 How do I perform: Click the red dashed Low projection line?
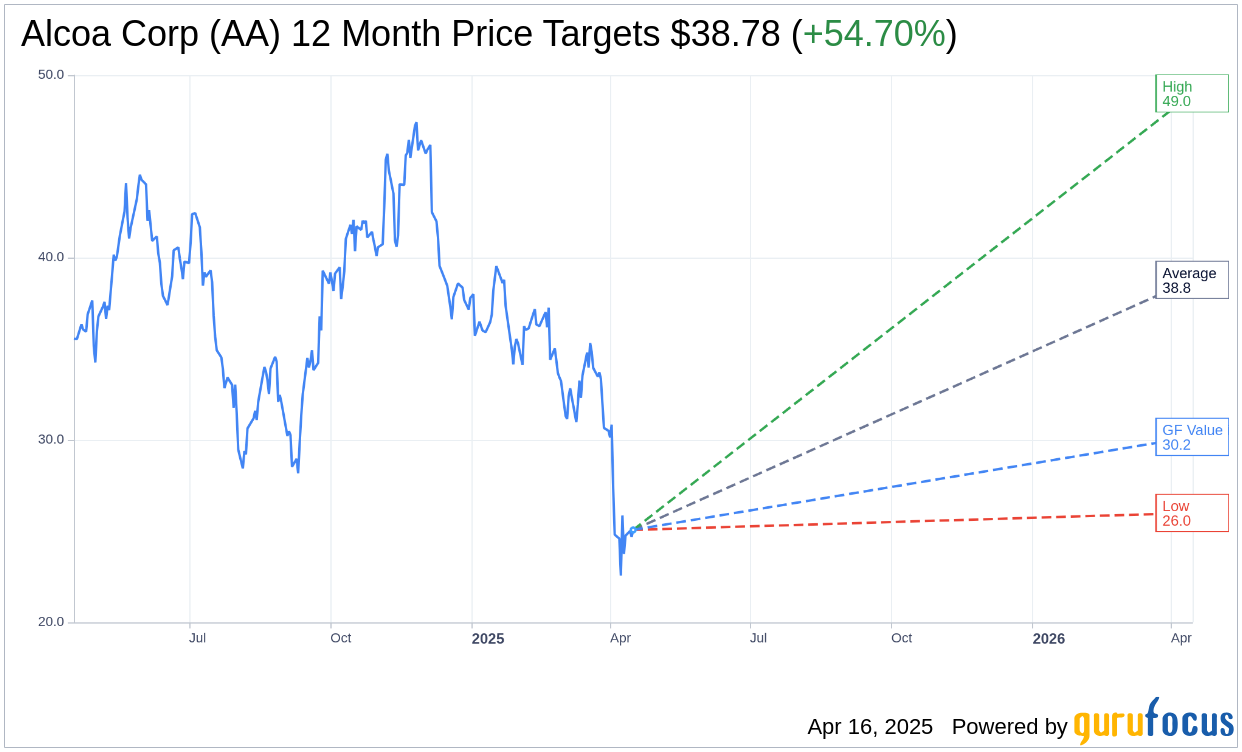point(900,522)
